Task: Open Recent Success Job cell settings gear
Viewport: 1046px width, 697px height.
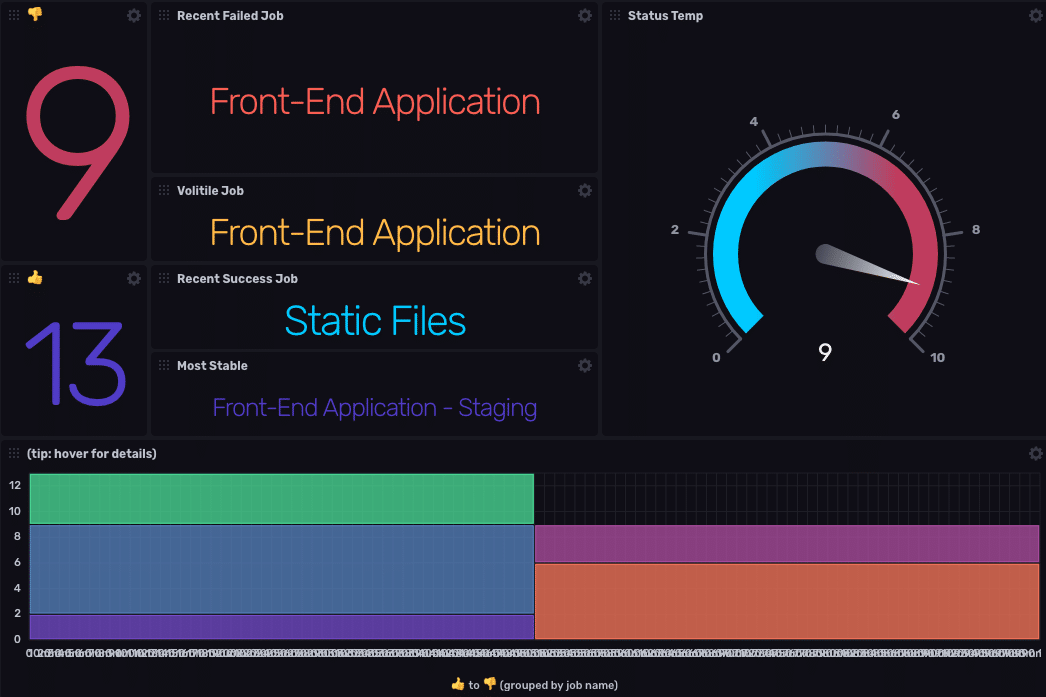Action: tap(585, 278)
